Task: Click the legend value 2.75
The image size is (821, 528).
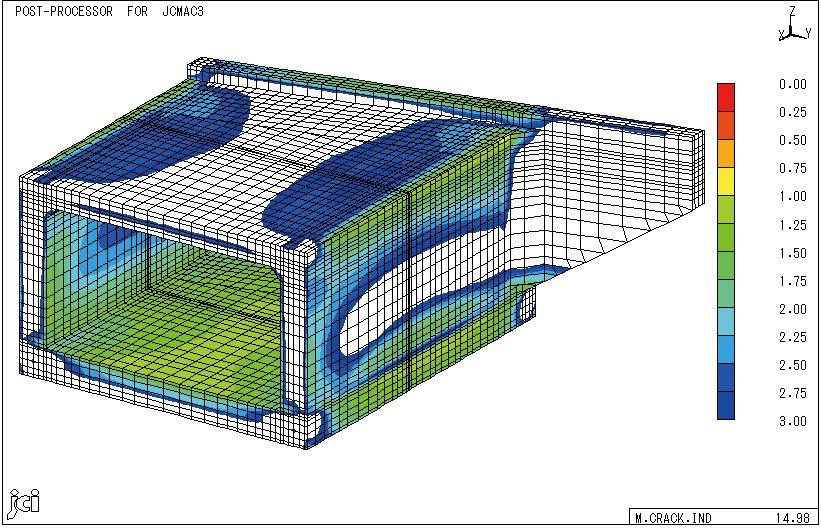Action: tap(792, 393)
